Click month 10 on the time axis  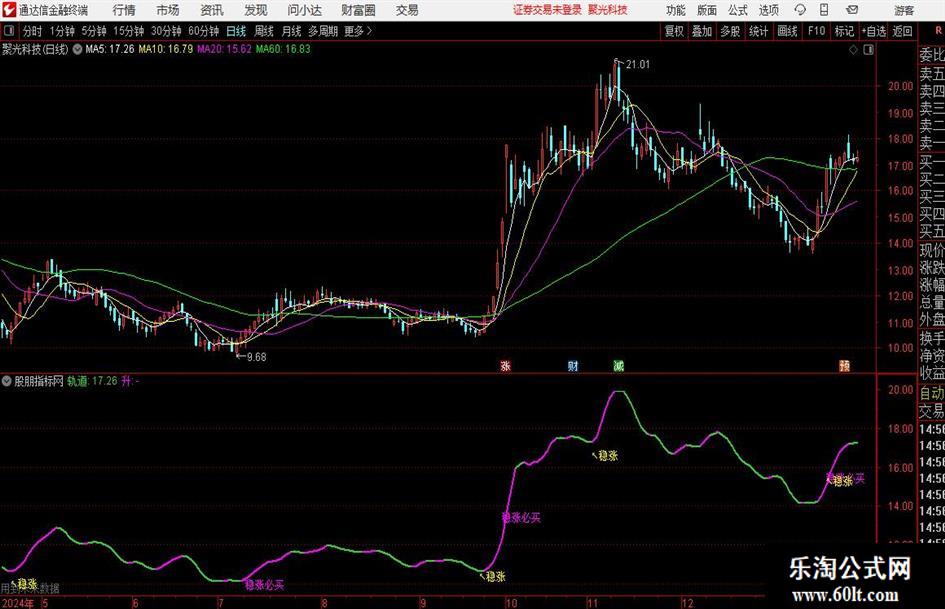[x=512, y=603]
